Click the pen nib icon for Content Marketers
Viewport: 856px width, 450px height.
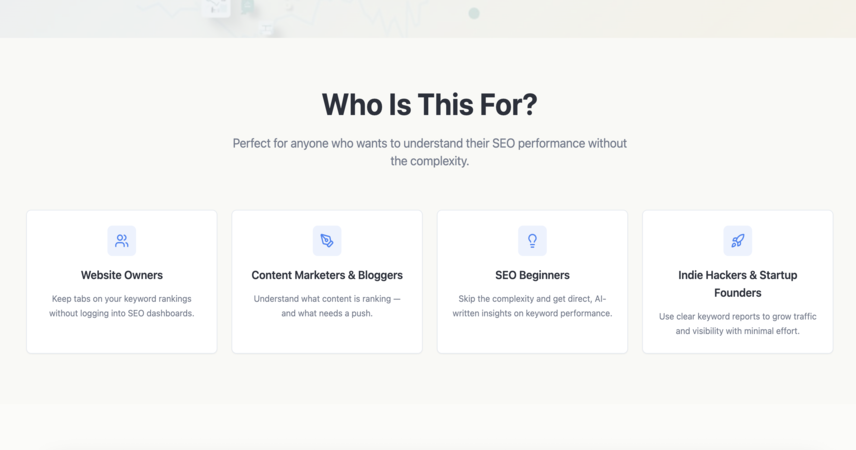point(327,241)
